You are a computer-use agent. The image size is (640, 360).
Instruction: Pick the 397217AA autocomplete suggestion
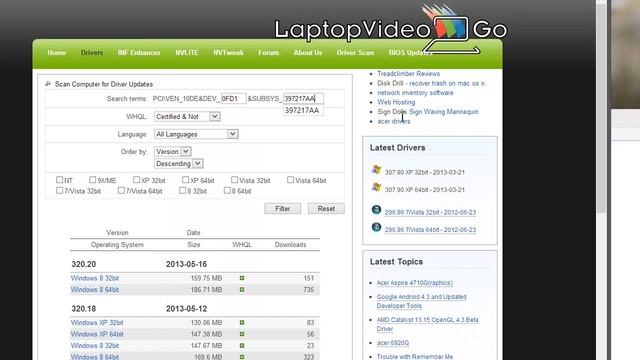[304, 111]
